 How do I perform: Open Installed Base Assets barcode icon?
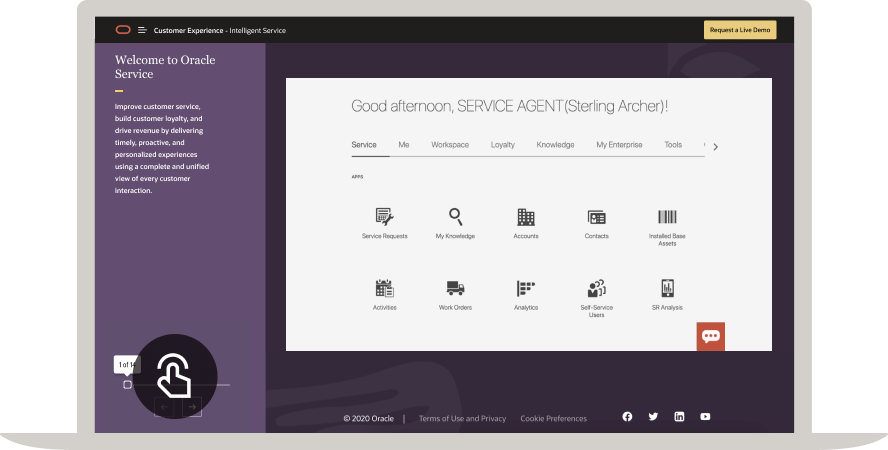667,217
